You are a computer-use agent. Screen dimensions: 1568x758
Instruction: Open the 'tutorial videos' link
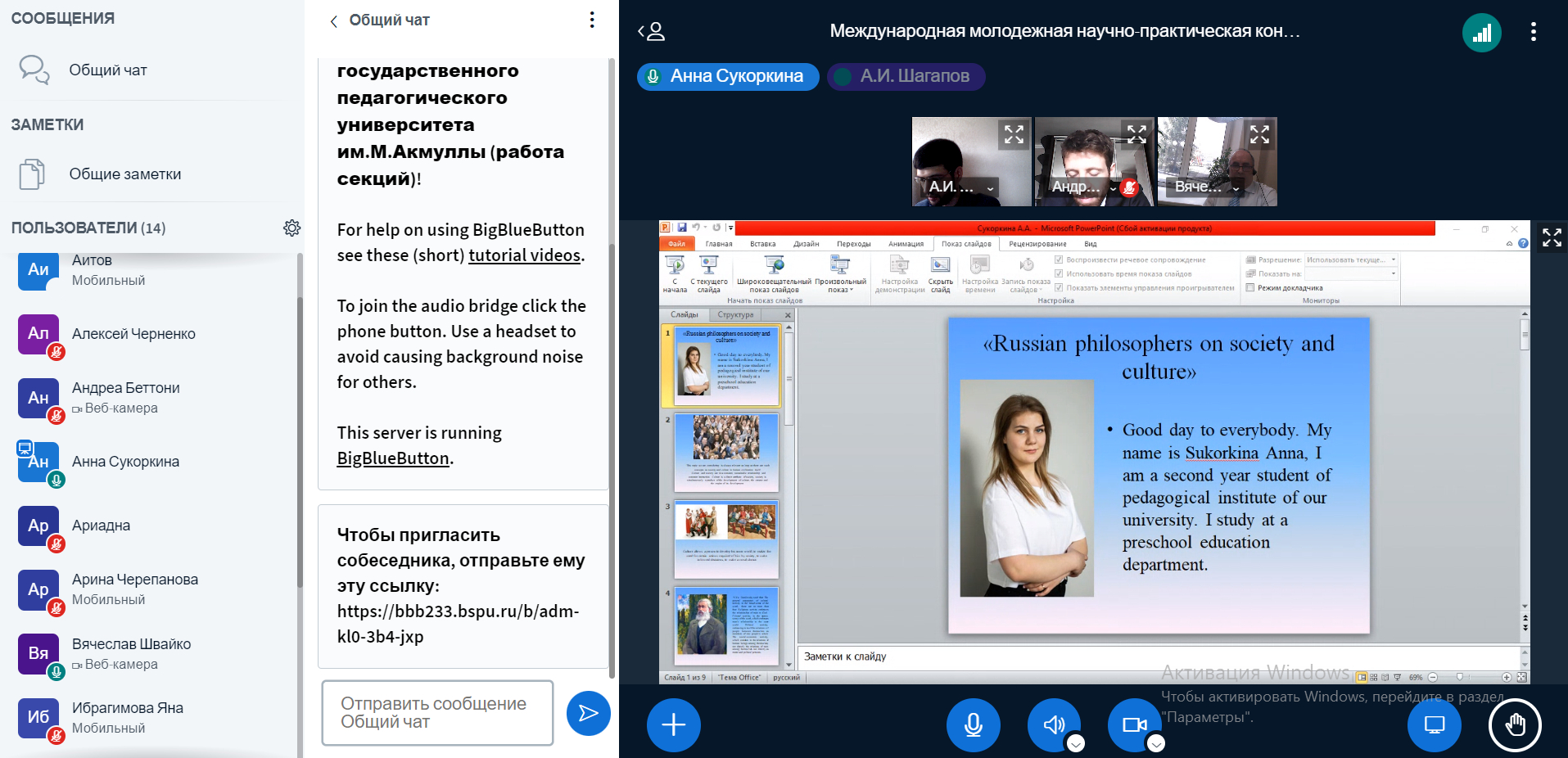point(524,255)
